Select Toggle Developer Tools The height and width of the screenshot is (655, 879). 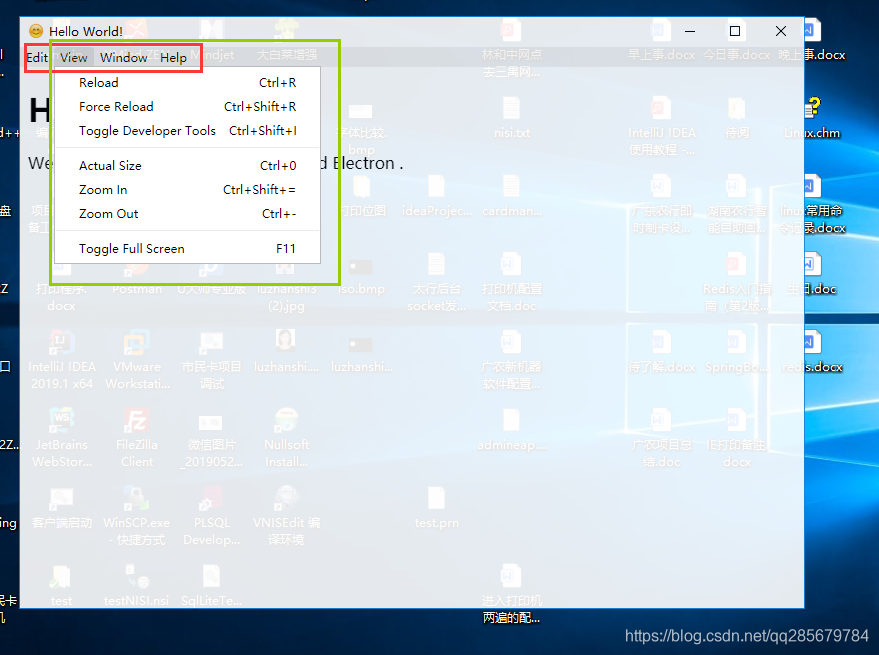(x=187, y=131)
